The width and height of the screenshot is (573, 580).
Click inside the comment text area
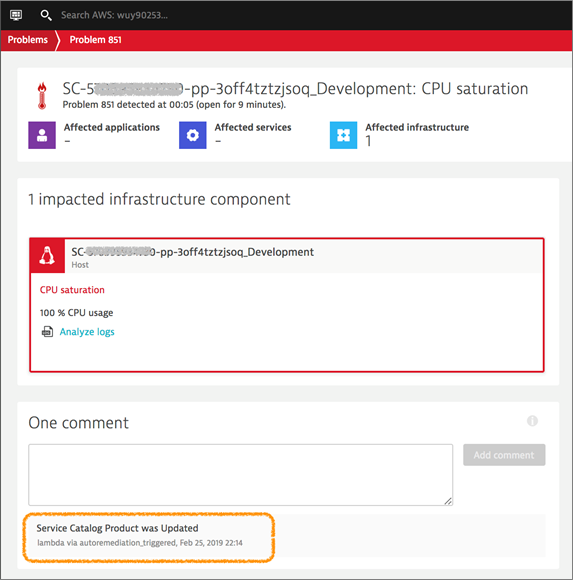pyautogui.click(x=240, y=475)
